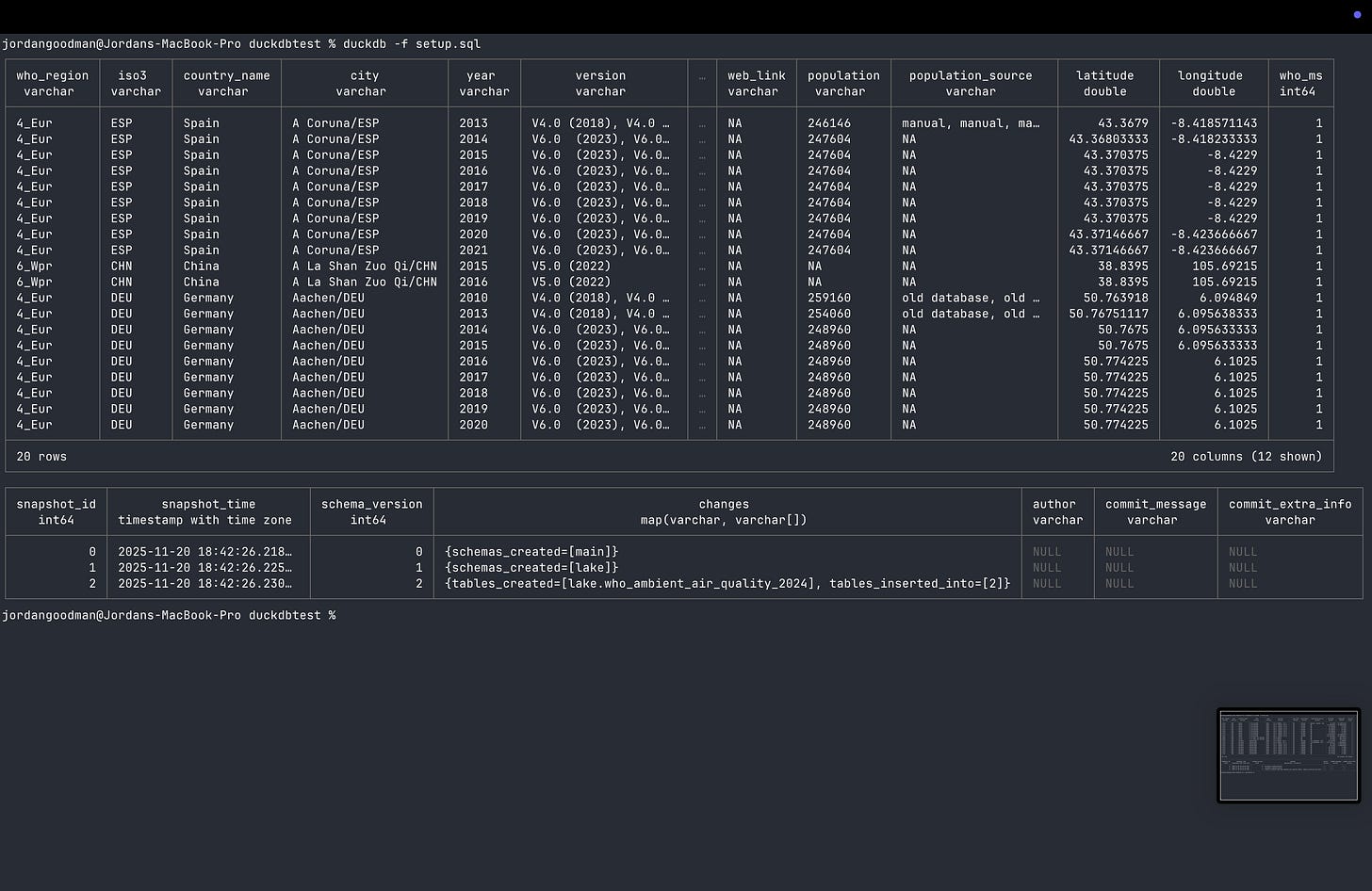Click latitude value 50.763918
Image resolution: width=1372 pixels, height=891 pixels.
pos(1116,298)
